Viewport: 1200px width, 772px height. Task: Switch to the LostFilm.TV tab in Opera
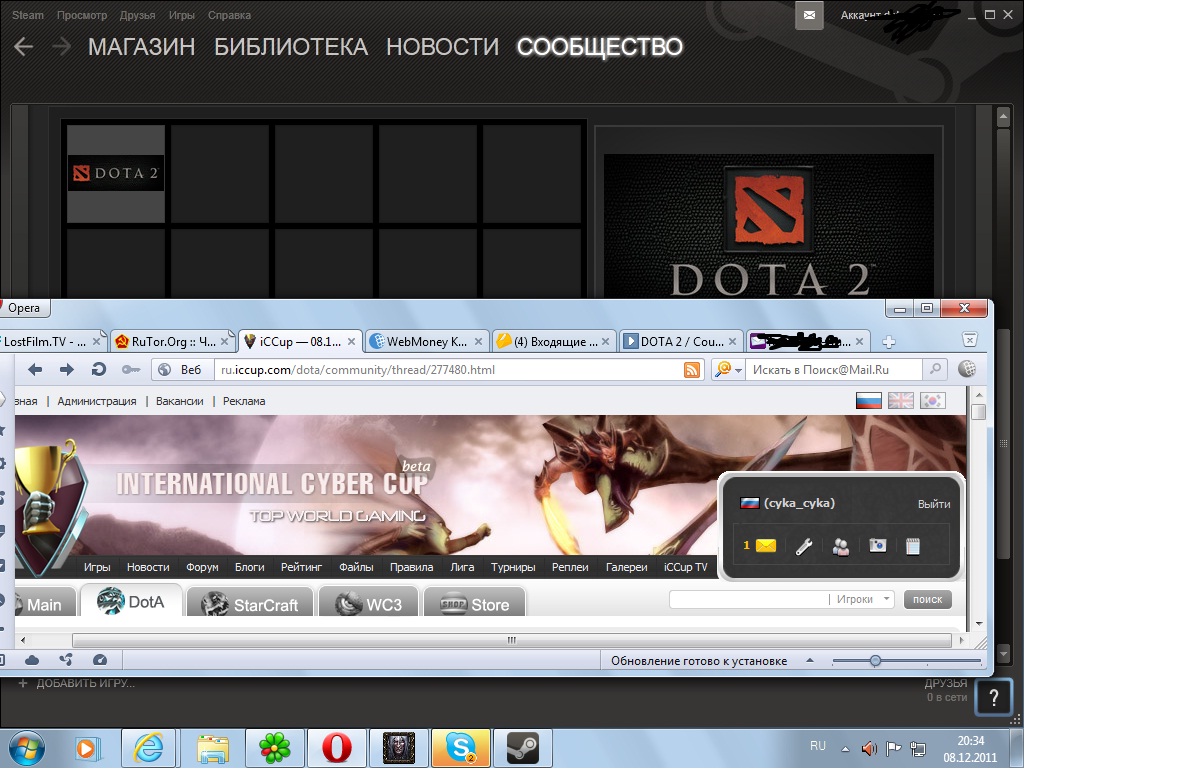point(53,341)
